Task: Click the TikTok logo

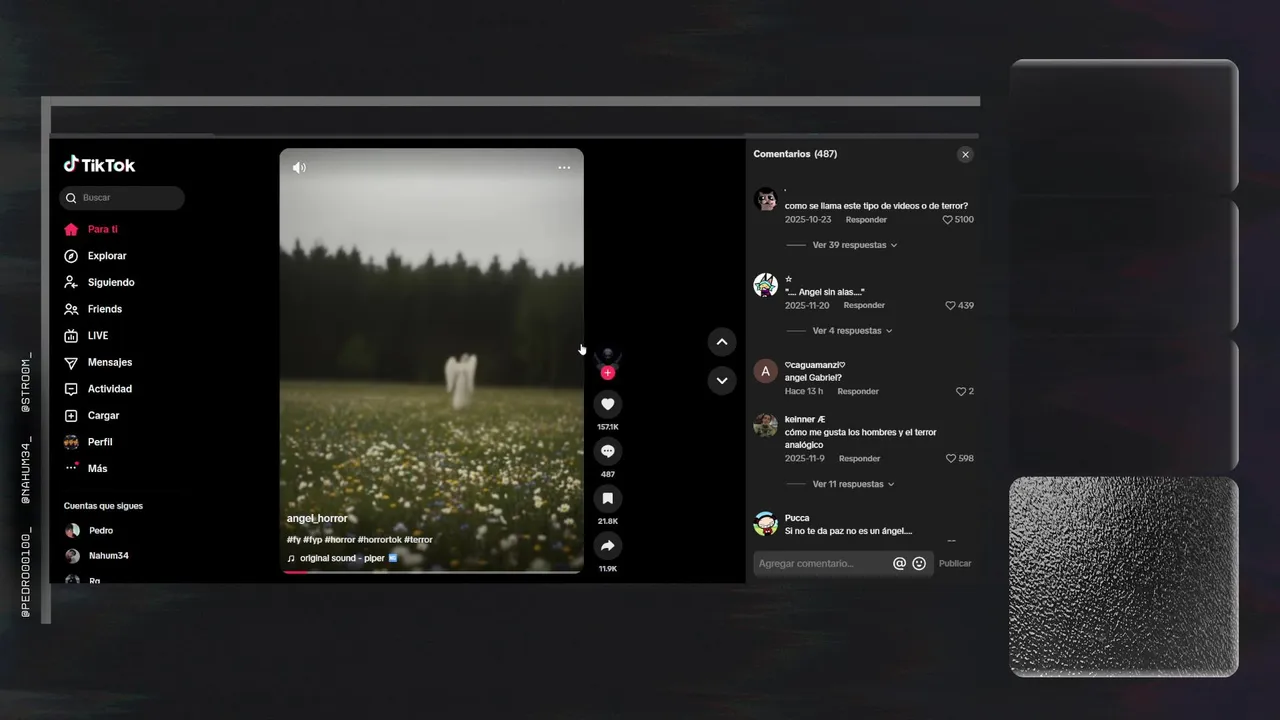Action: click(99, 165)
